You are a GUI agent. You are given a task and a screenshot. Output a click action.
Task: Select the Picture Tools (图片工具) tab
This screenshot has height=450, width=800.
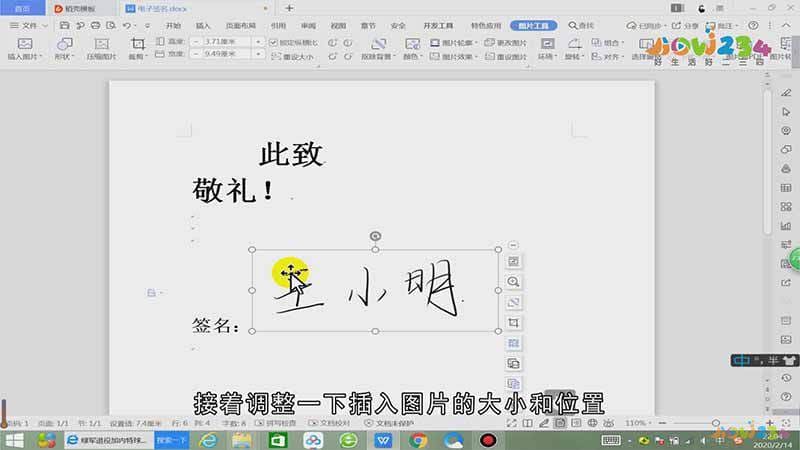(x=534, y=26)
